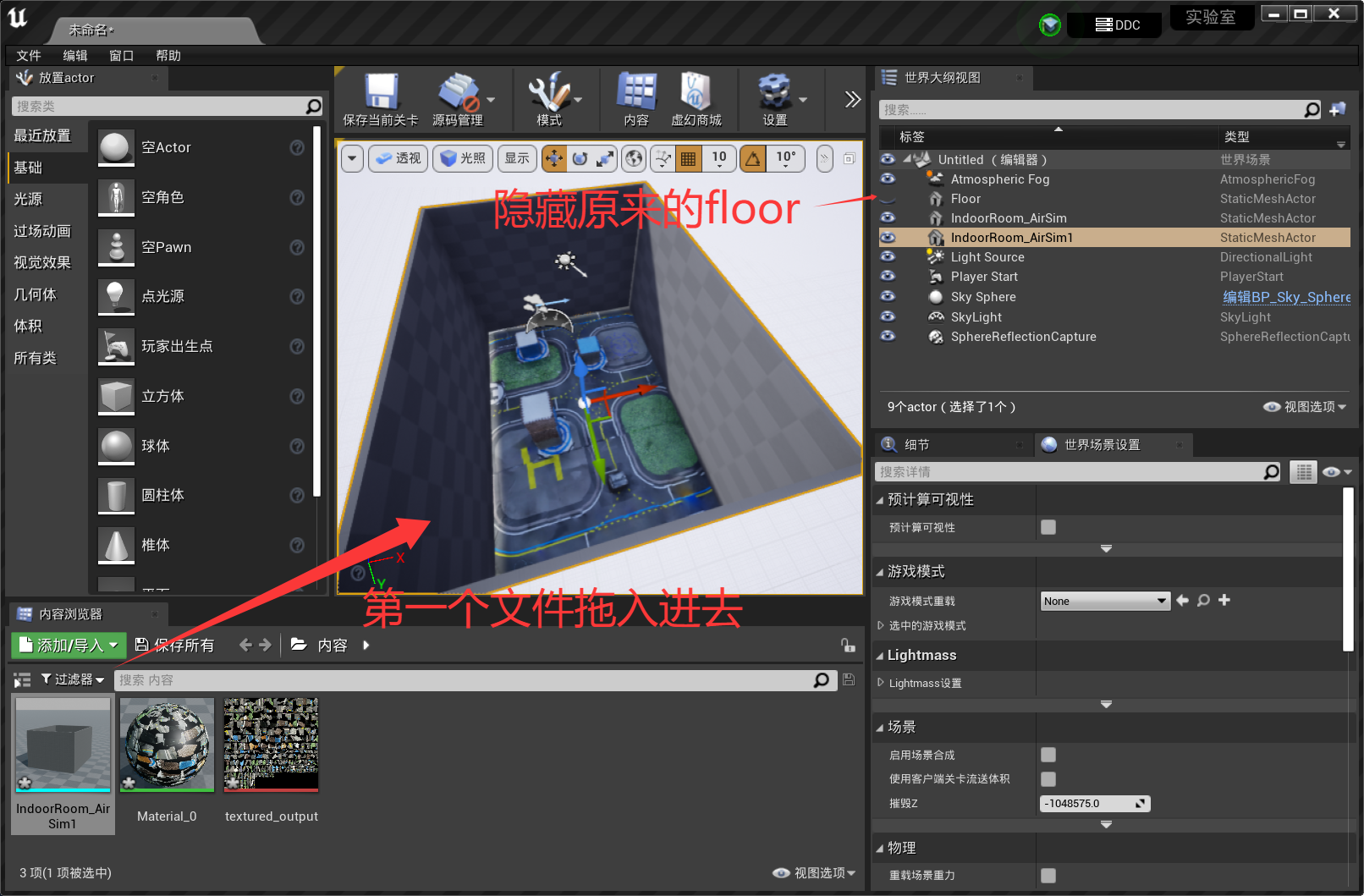Image resolution: width=1364 pixels, height=896 pixels.
Task: Enable the 使用客户端关卡流送体积 checkbox
Action: pos(1048,779)
